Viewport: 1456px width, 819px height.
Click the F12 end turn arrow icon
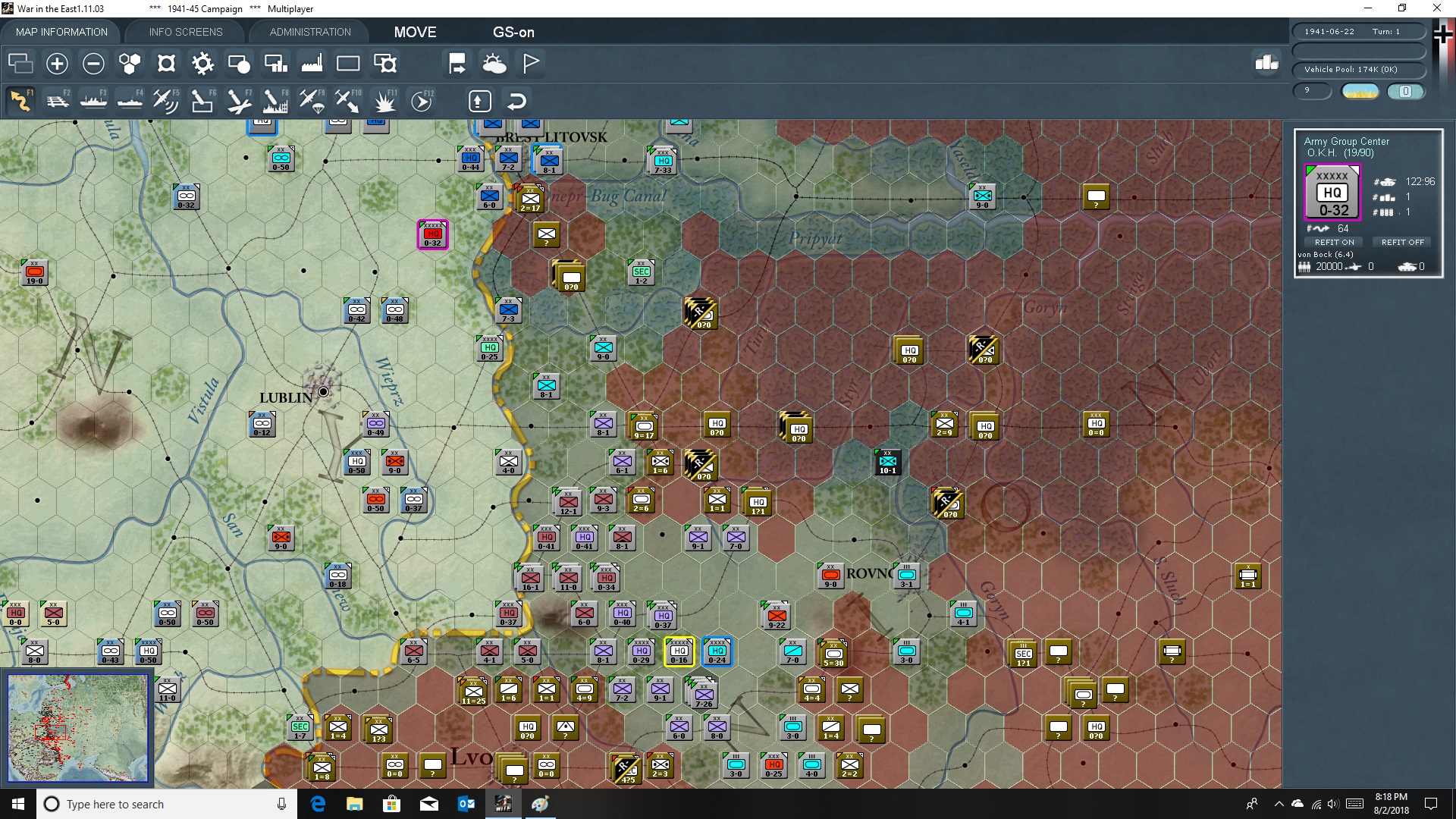(421, 101)
